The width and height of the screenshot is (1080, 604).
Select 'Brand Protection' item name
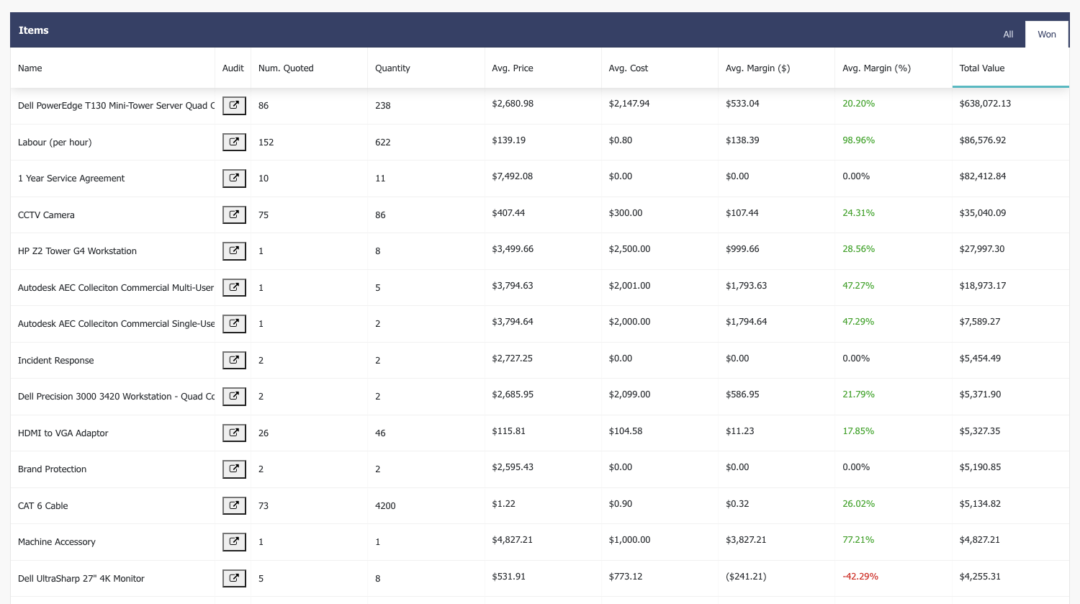[x=52, y=469]
